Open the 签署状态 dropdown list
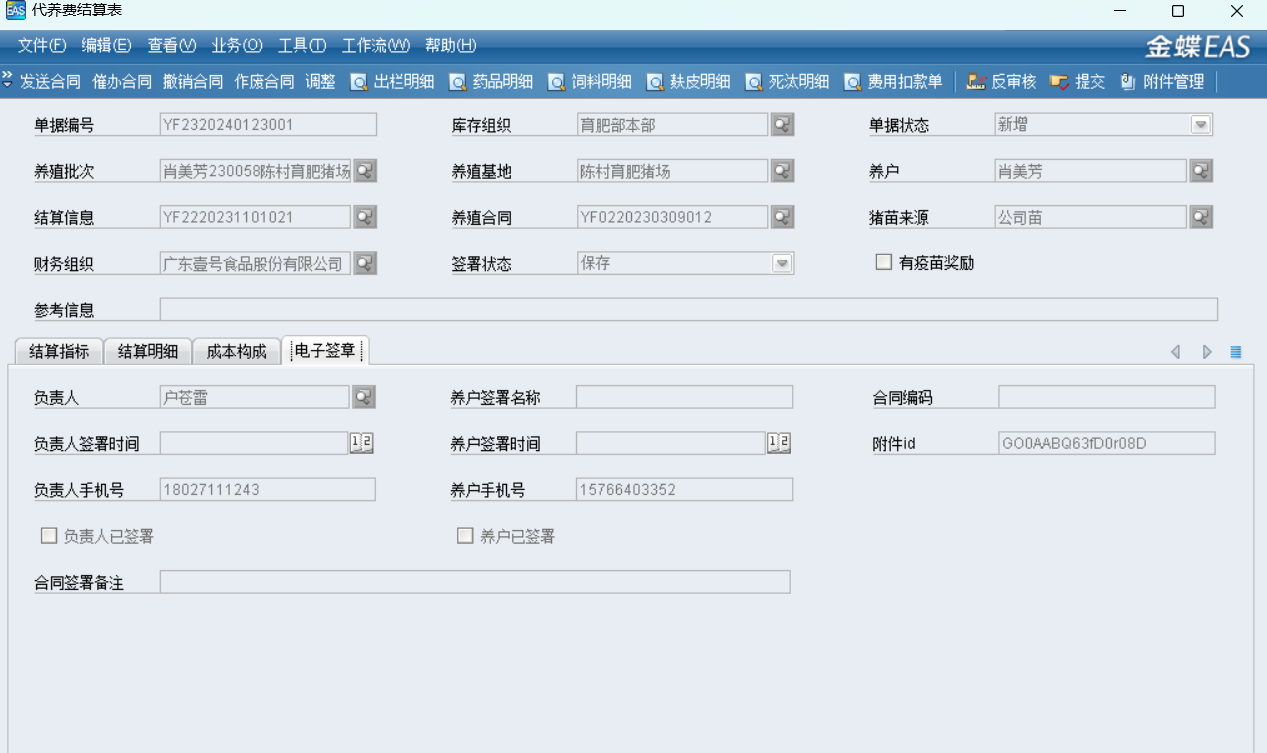This screenshot has width=1267, height=753. point(783,264)
